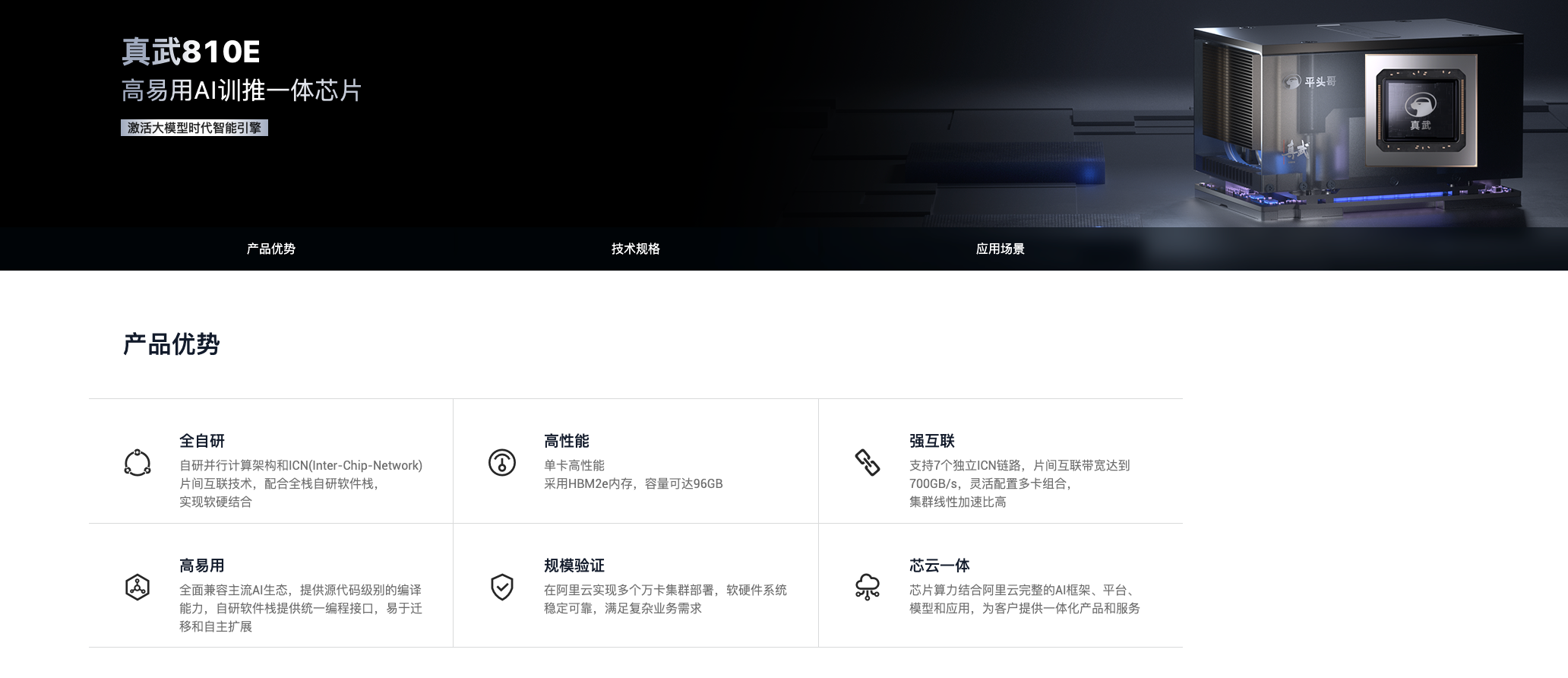1568x678 pixels.
Task: Click the 单卡高性能 text line
Action: point(574,465)
